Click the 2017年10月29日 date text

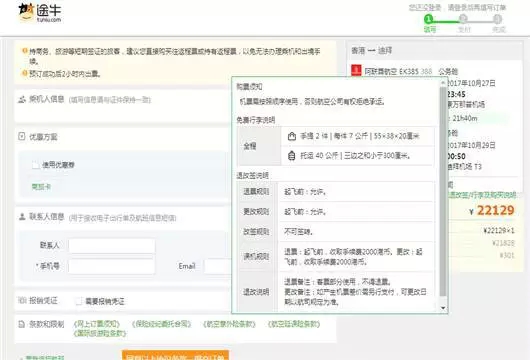coord(471,145)
